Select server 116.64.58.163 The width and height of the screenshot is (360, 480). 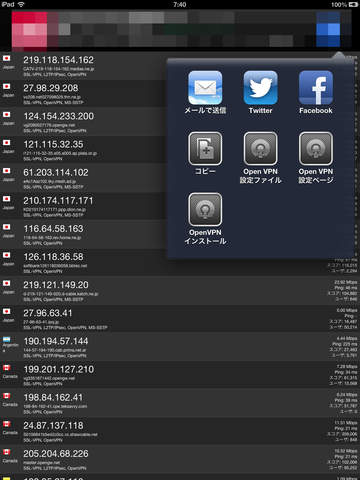click(180, 235)
